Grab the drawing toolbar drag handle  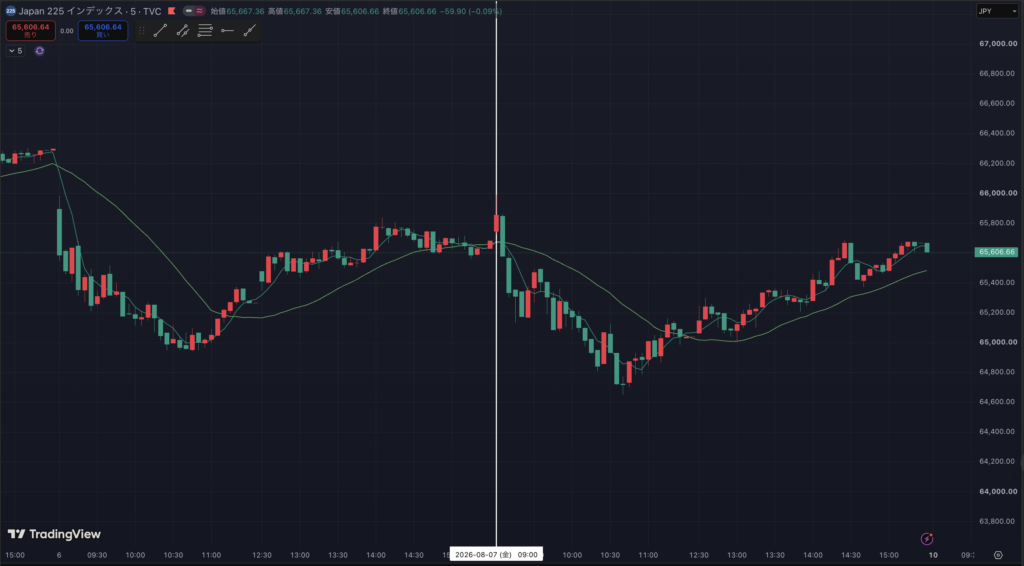click(x=142, y=31)
